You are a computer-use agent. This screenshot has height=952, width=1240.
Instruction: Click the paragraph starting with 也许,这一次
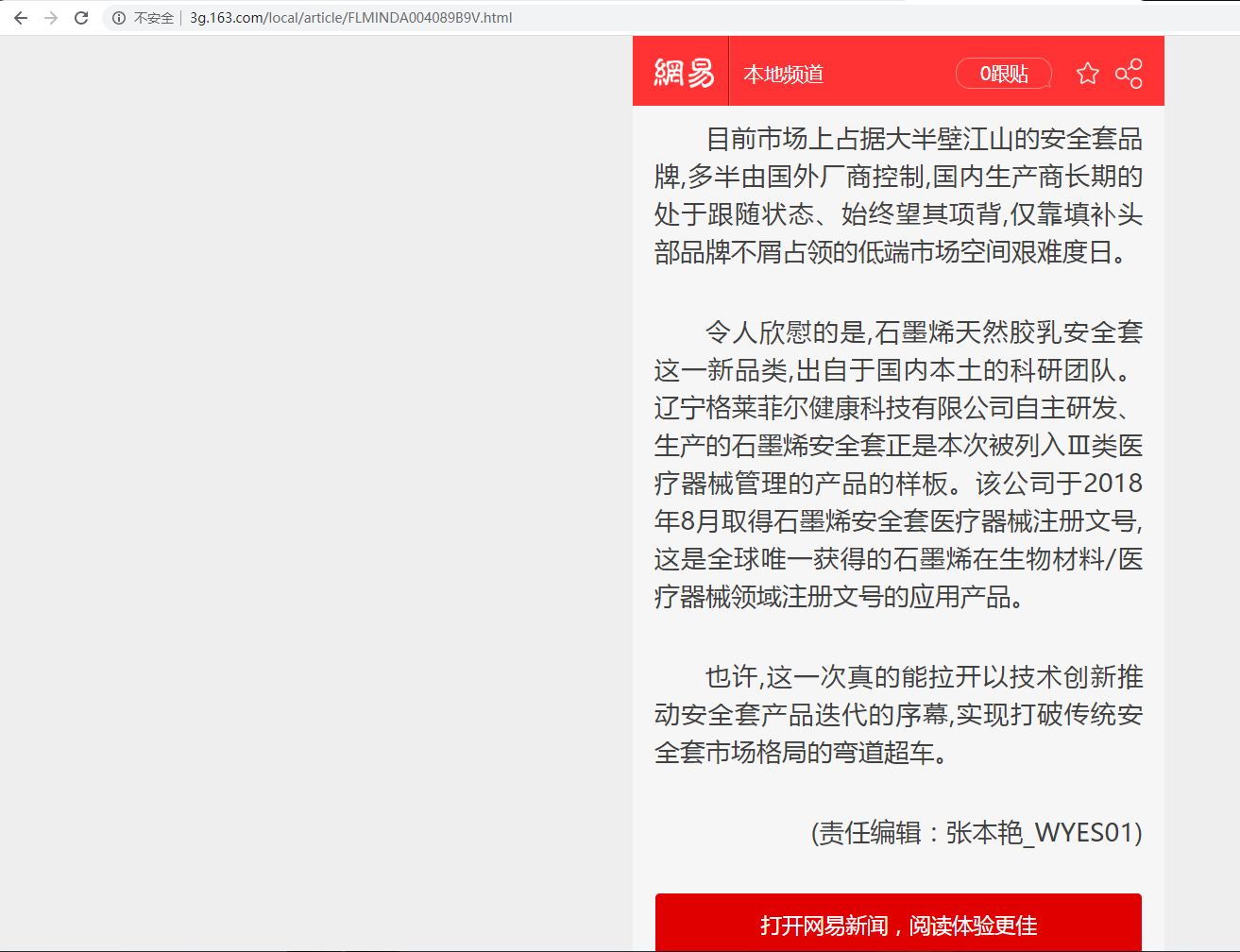(x=898, y=714)
